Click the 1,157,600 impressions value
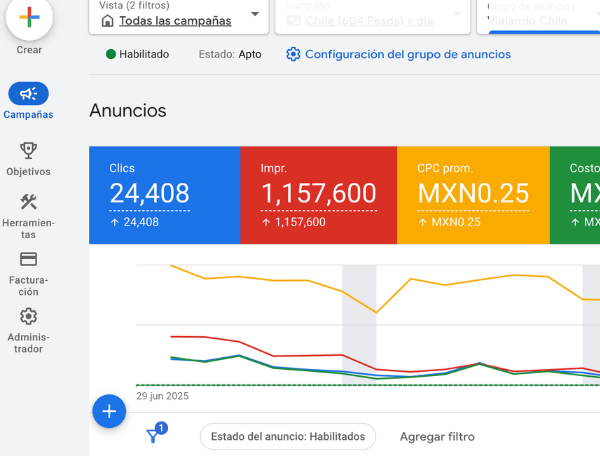600x456 pixels. [x=319, y=193]
